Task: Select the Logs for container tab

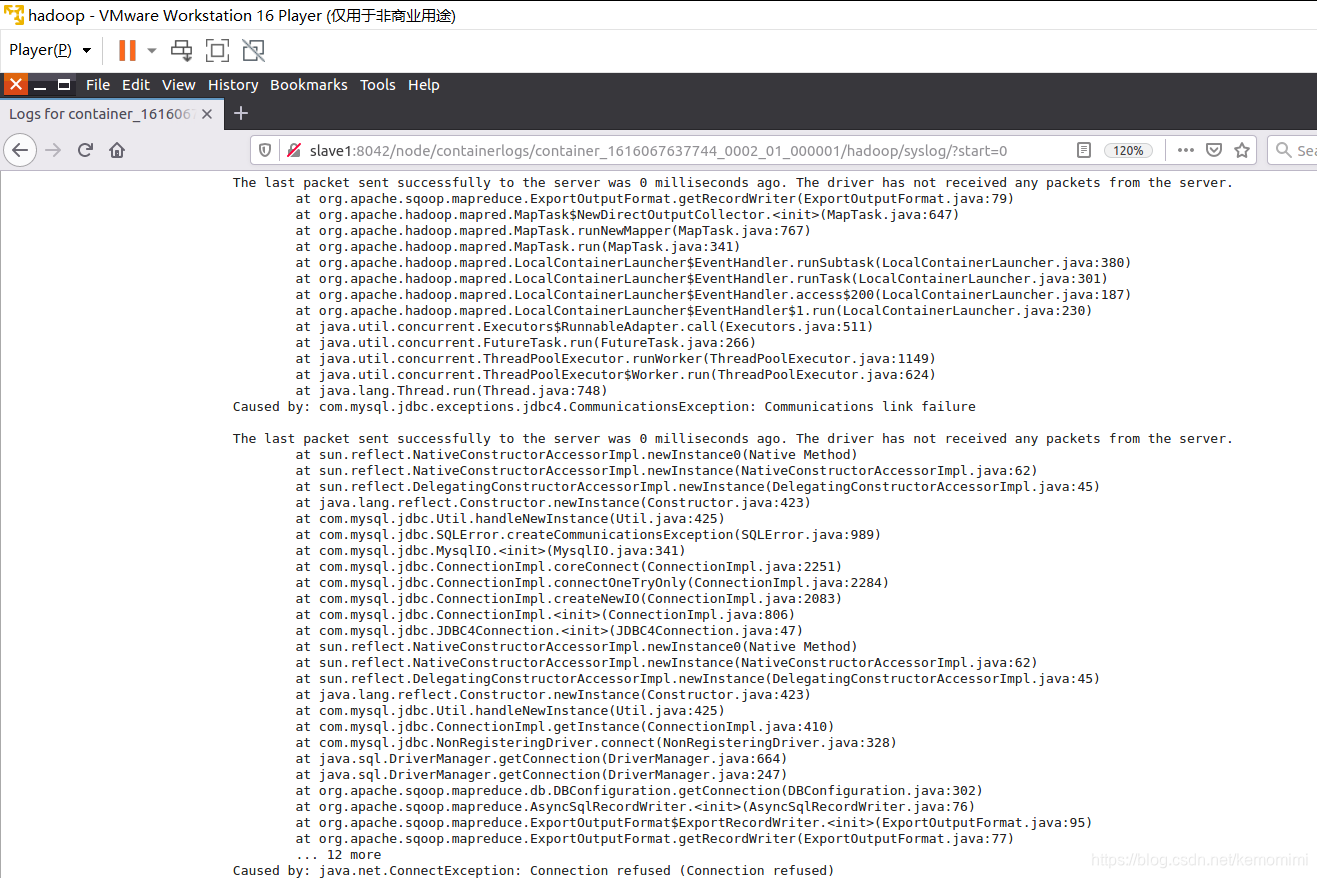Action: coord(100,113)
